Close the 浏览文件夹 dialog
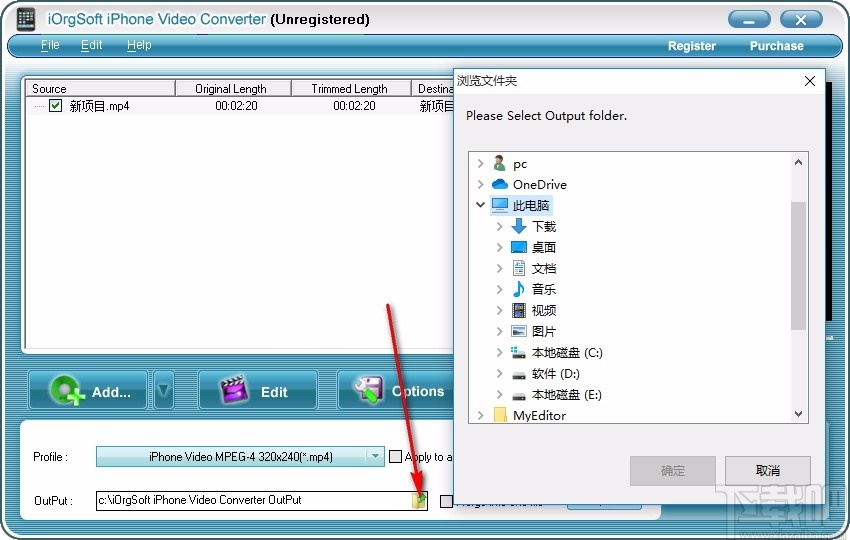 coord(809,81)
